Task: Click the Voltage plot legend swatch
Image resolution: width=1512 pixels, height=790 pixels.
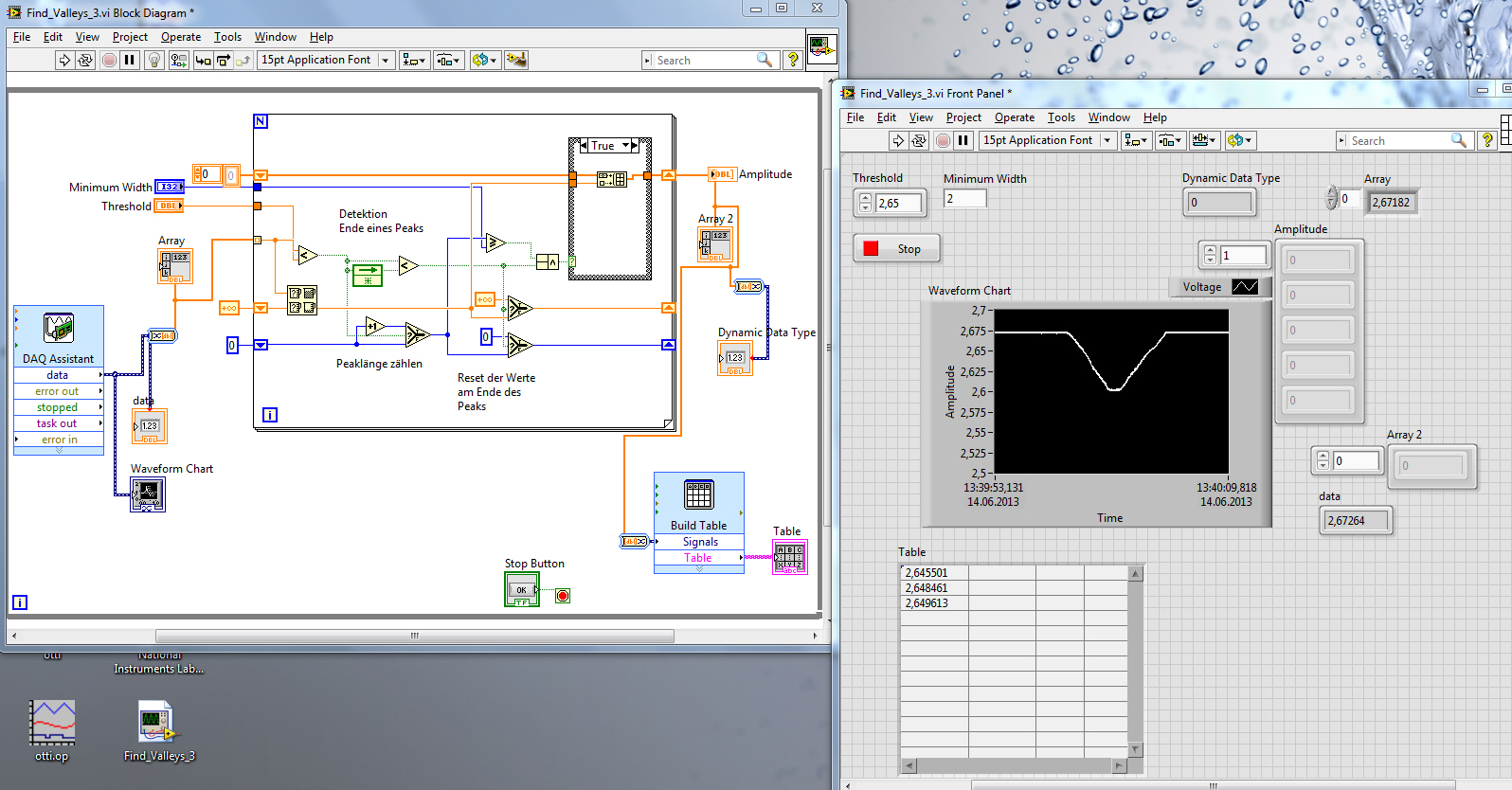Action: [1244, 287]
